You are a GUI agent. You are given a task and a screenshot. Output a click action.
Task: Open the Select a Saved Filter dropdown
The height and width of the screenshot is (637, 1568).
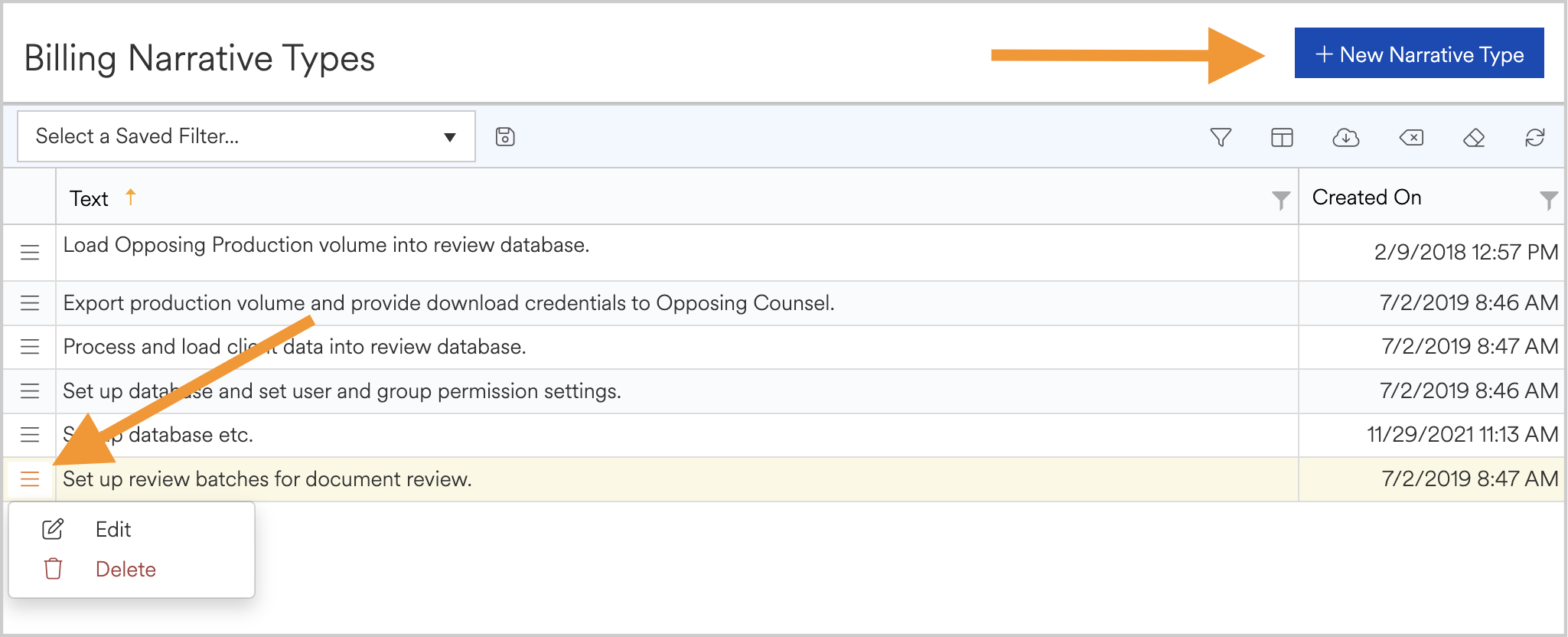pyautogui.click(x=246, y=136)
